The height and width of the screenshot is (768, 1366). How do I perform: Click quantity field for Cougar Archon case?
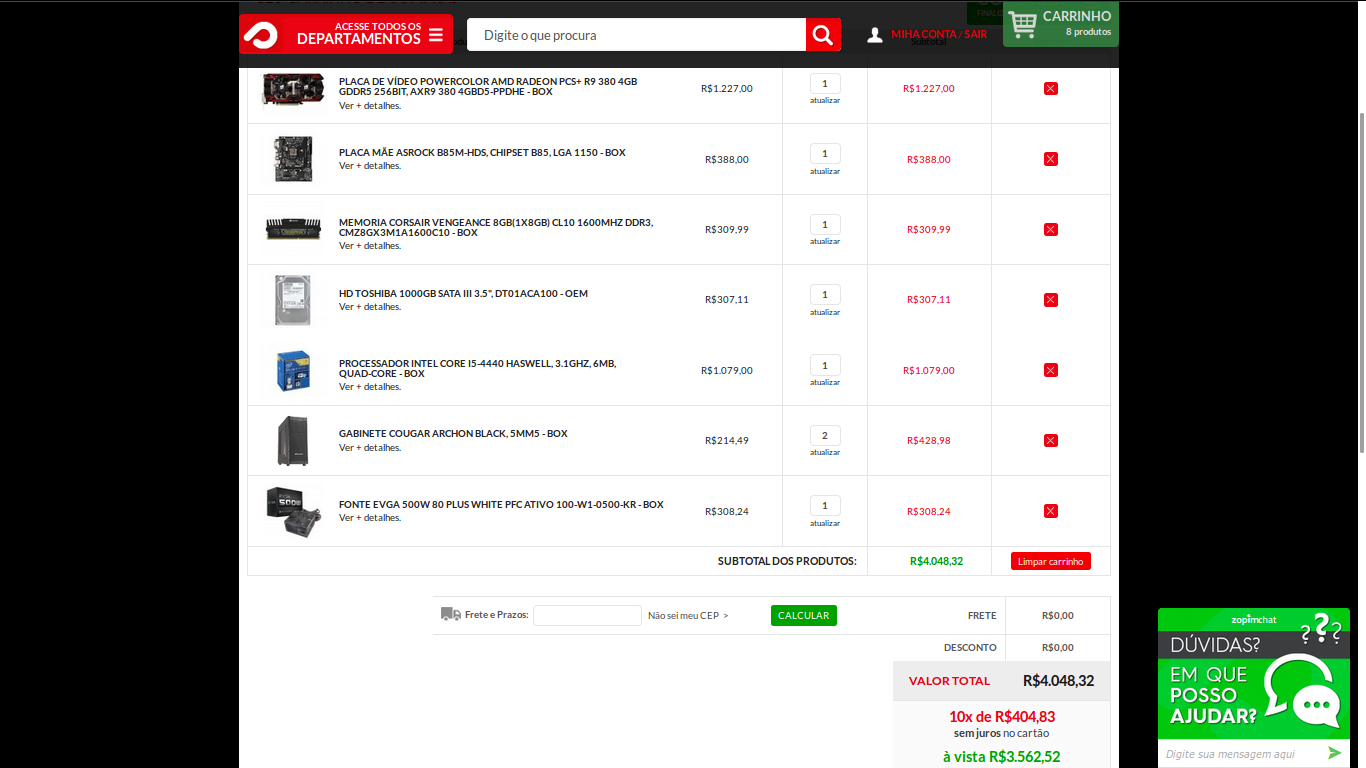[825, 436]
